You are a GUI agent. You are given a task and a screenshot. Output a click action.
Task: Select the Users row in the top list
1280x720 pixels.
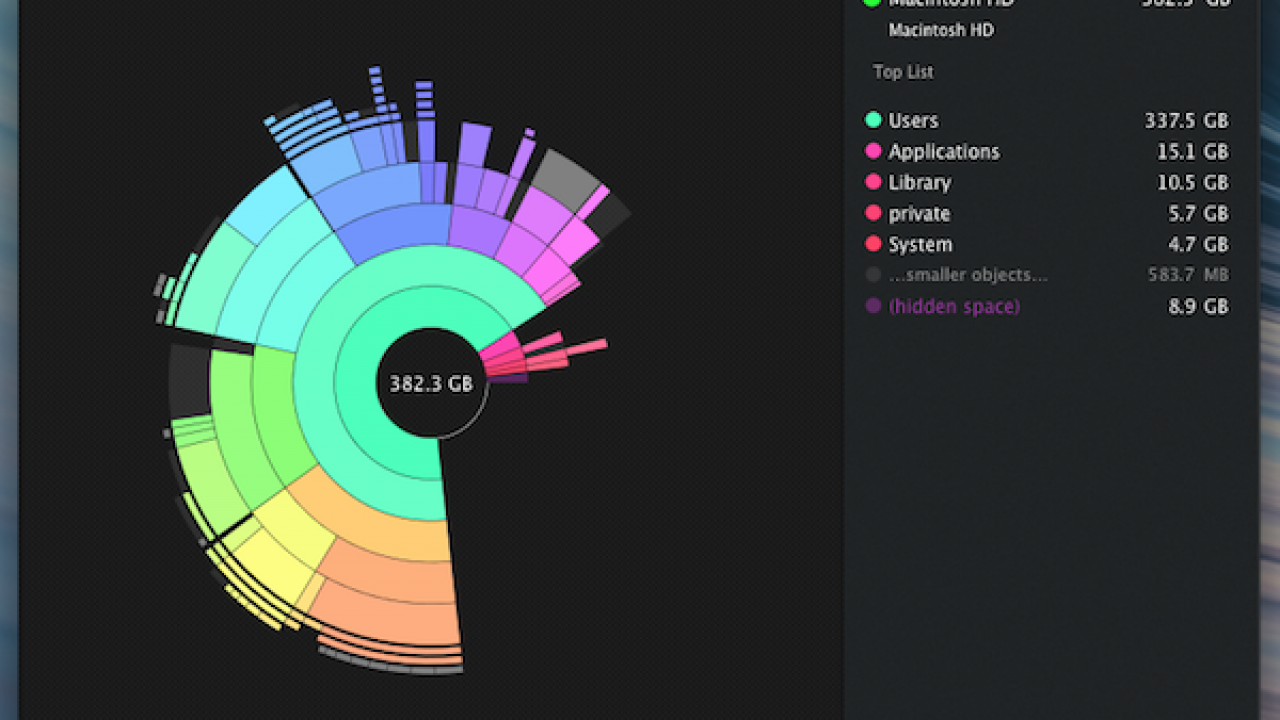click(1046, 121)
